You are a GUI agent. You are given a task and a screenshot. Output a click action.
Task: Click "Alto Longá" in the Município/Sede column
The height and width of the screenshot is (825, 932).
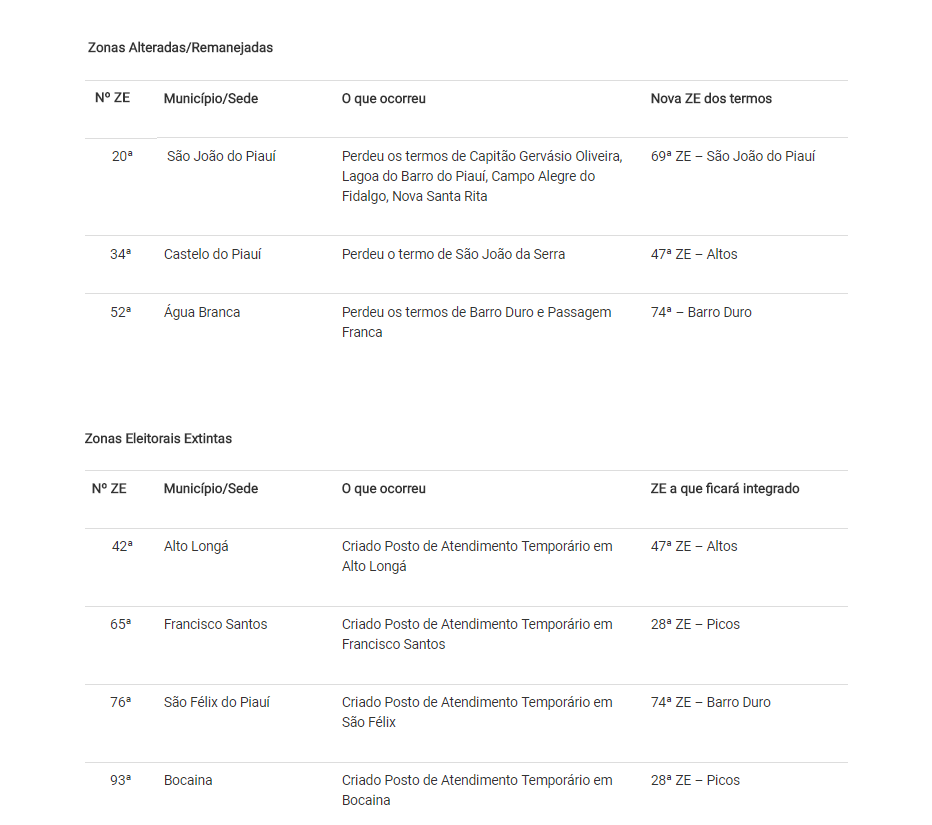click(196, 546)
